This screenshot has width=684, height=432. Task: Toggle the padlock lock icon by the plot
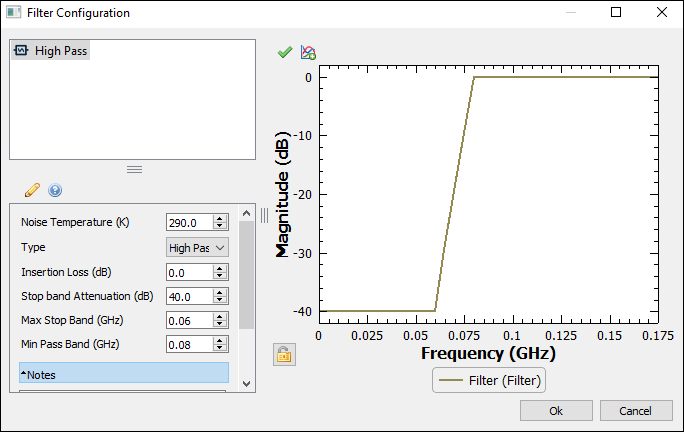(x=284, y=354)
